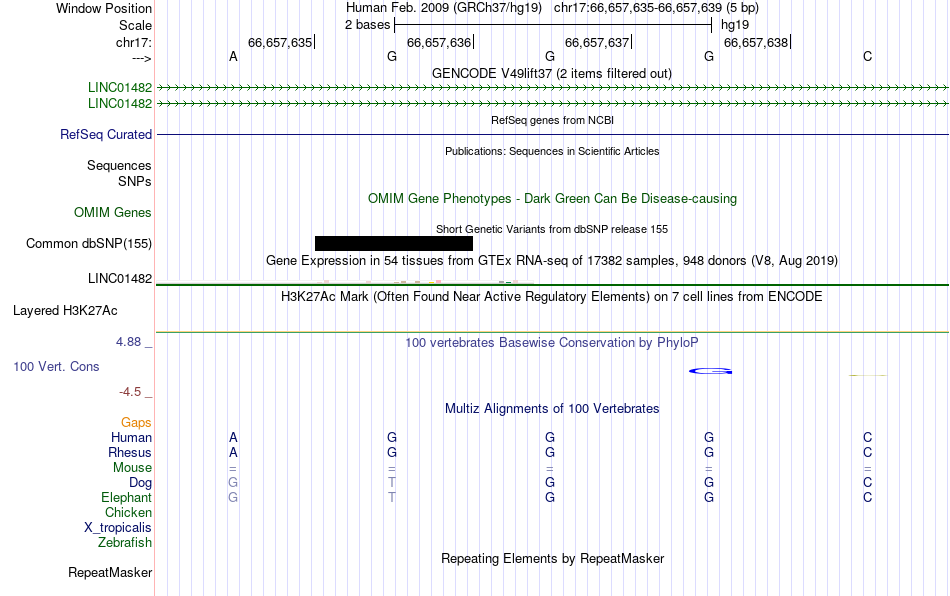950x596 pixels.
Task: Click the 66,657,635 coordinate tick label
Action: (x=280, y=42)
